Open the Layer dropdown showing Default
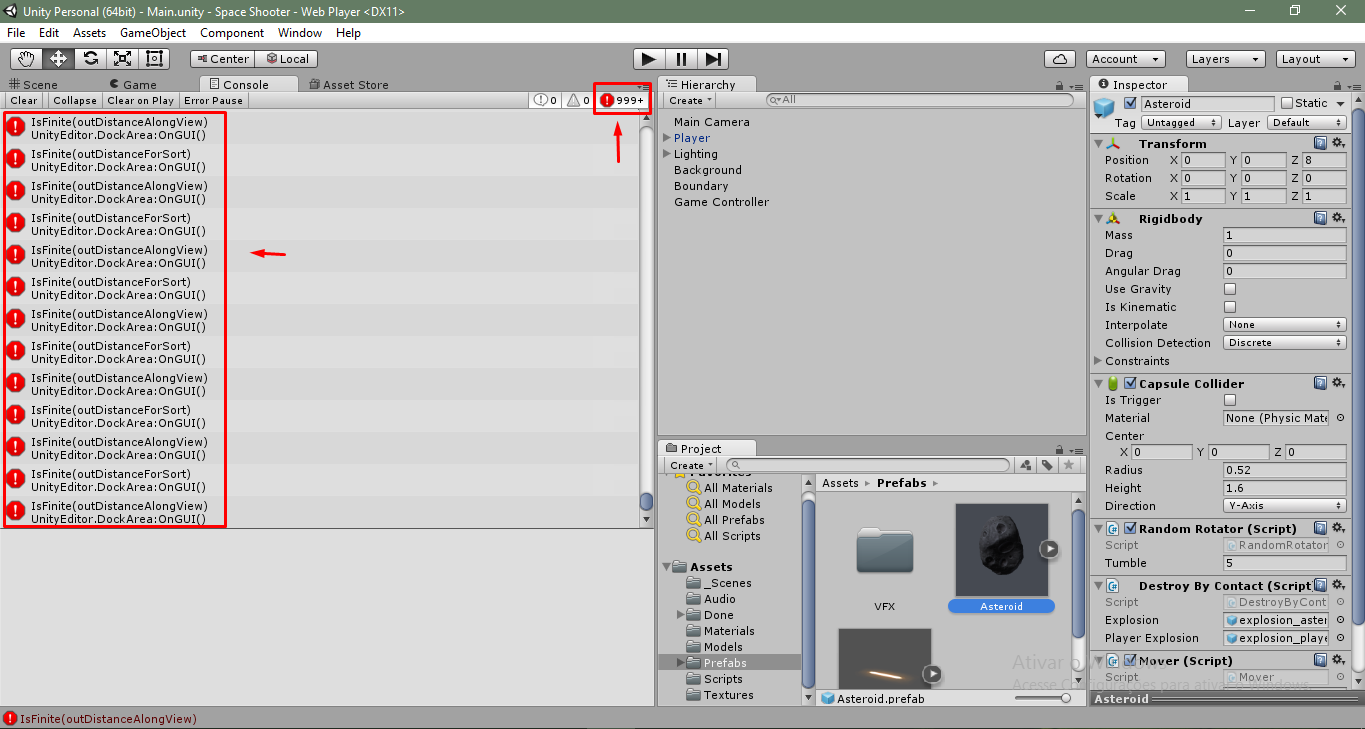The width and height of the screenshot is (1365, 729). [1306, 123]
